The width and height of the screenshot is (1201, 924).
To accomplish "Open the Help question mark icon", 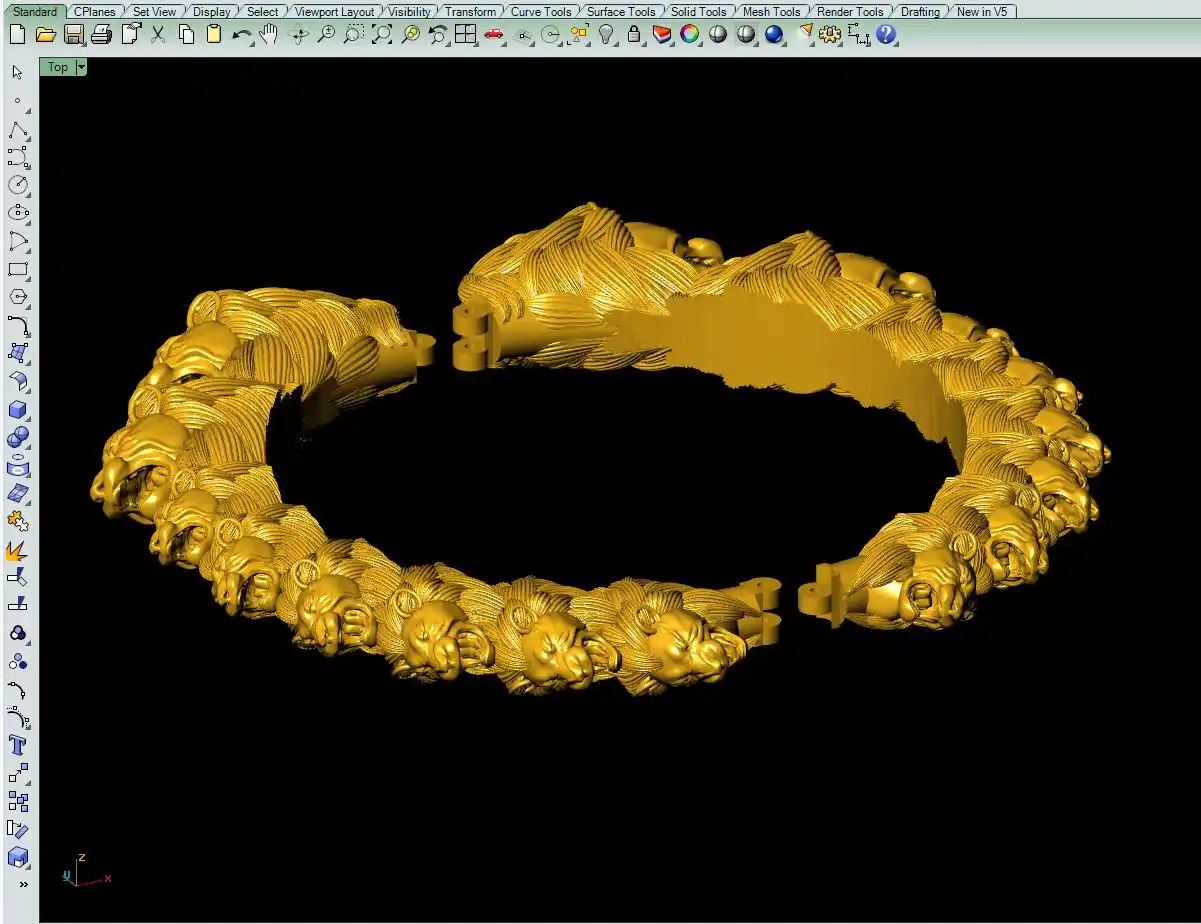I will point(886,35).
